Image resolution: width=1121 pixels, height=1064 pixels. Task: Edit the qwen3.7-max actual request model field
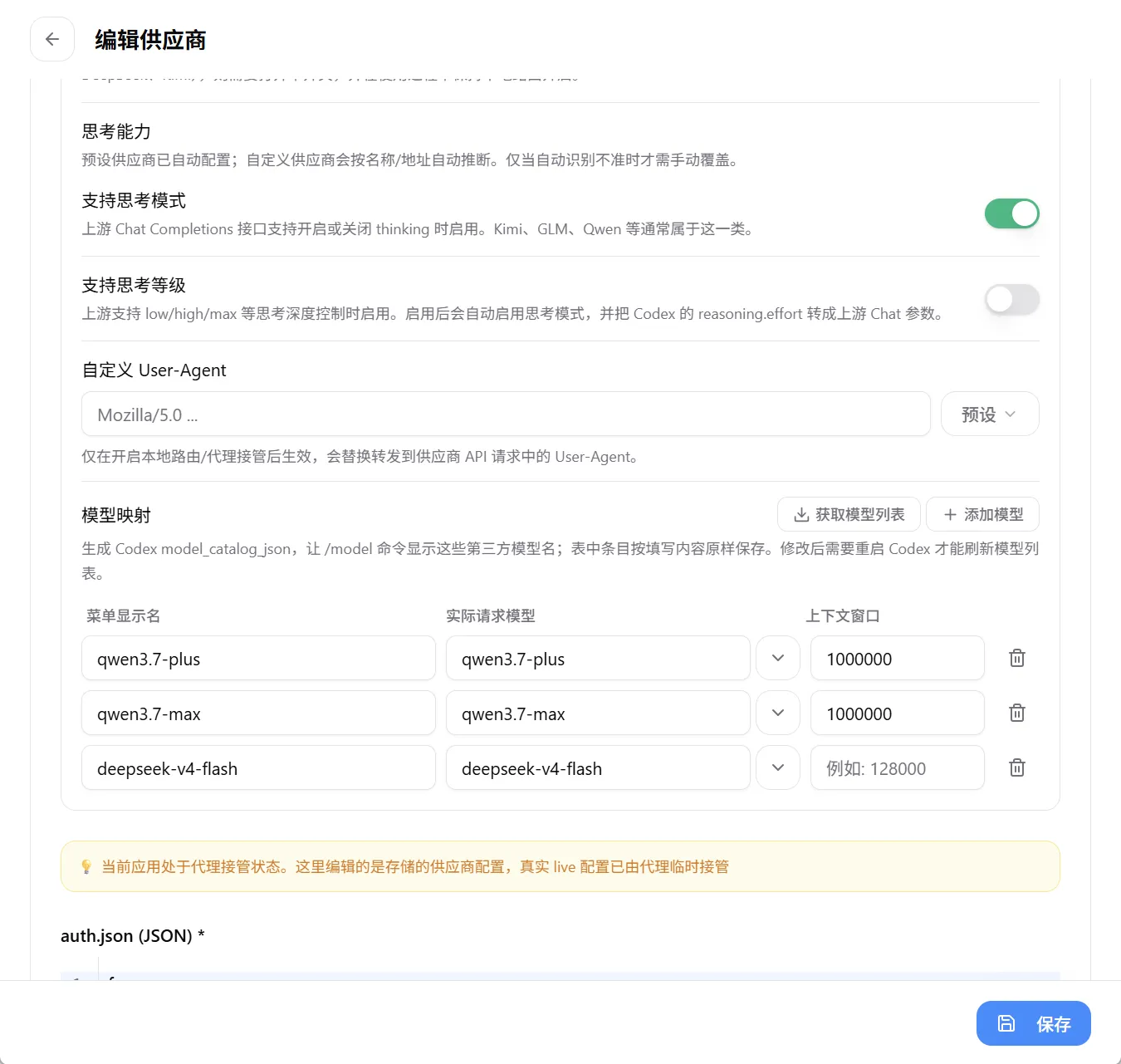pyautogui.click(x=598, y=713)
